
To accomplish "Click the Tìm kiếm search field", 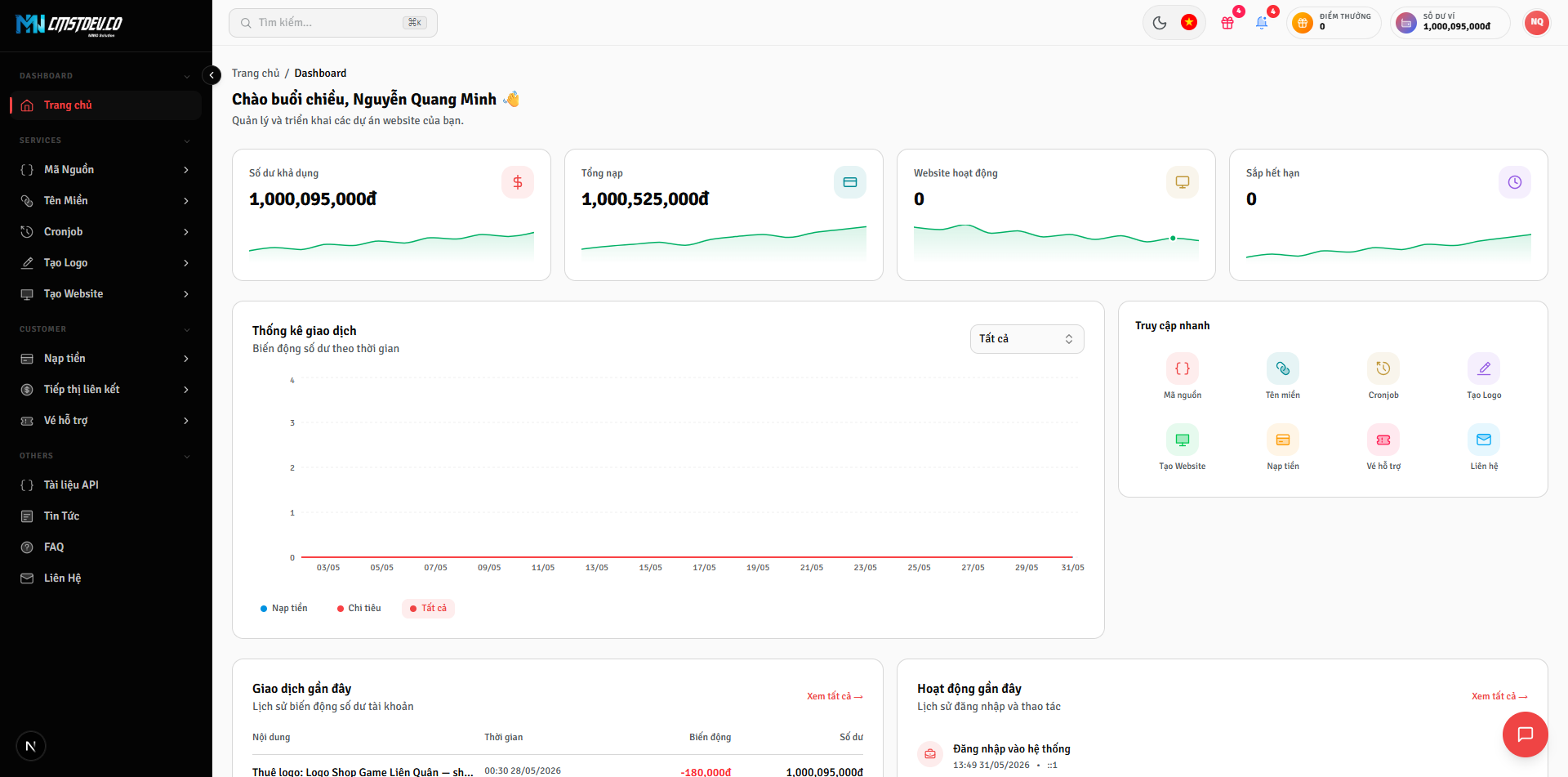I will 333,23.
